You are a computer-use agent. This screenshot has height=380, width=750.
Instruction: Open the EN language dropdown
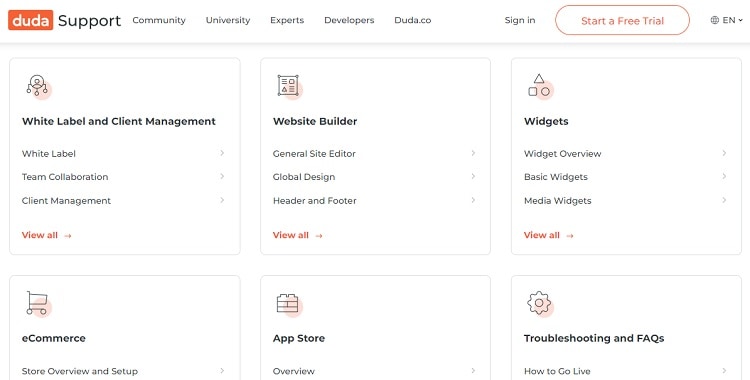(x=727, y=20)
